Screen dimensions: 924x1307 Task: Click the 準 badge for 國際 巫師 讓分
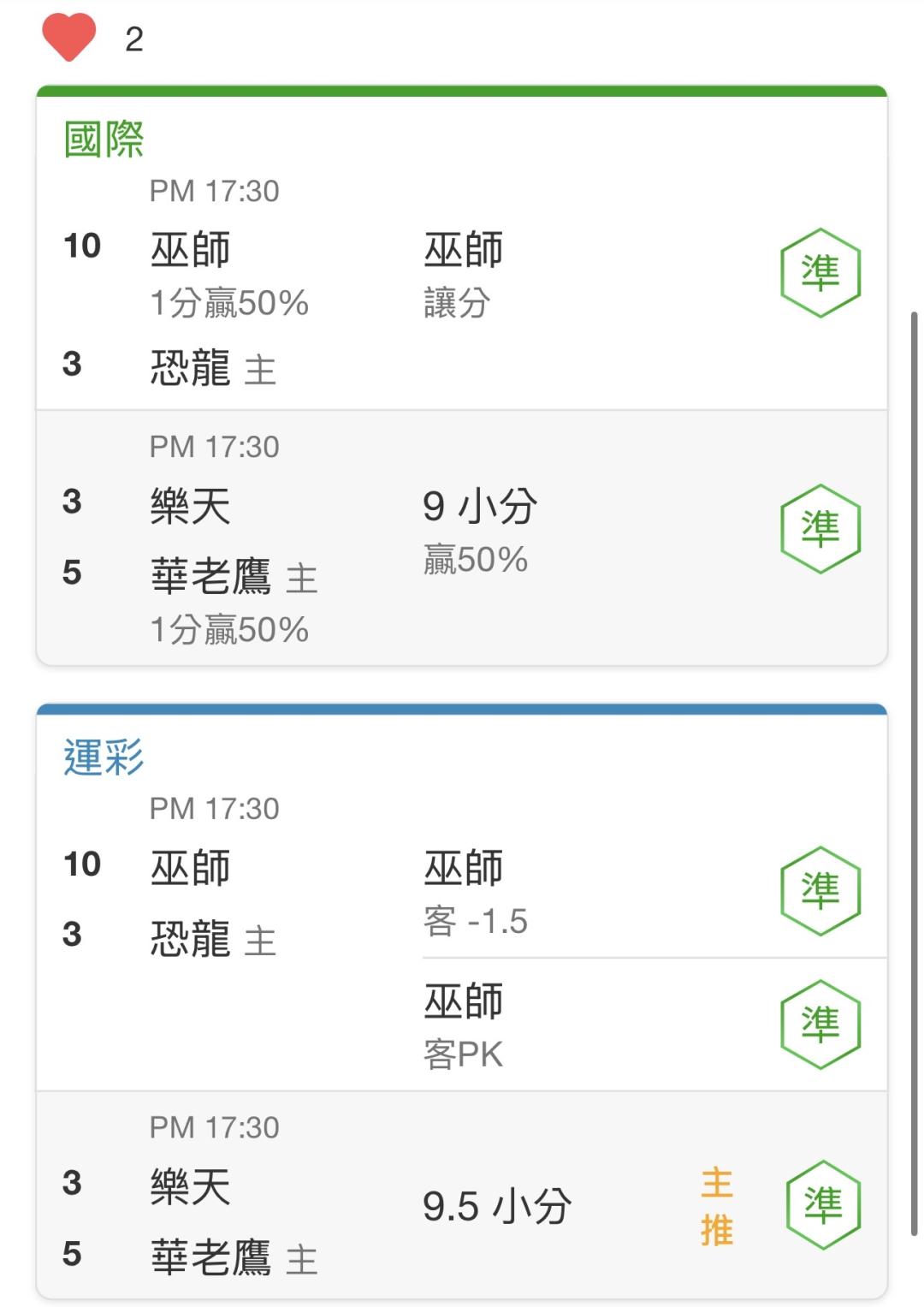(x=820, y=273)
